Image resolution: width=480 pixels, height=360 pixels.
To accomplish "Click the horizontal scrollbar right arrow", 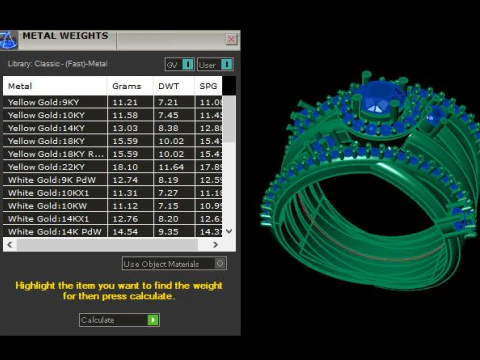I will 215,245.
